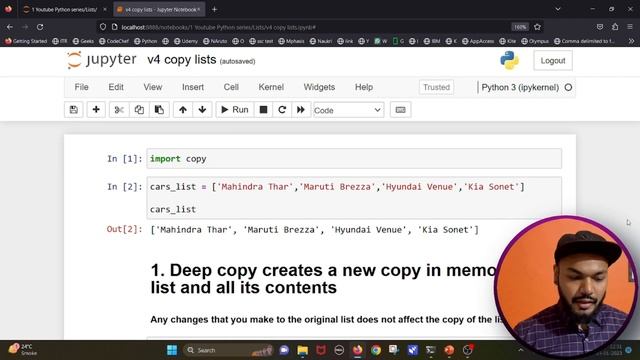Screen dimensions: 640x360
Task: Select the Out[2] output list text
Action: (314, 230)
